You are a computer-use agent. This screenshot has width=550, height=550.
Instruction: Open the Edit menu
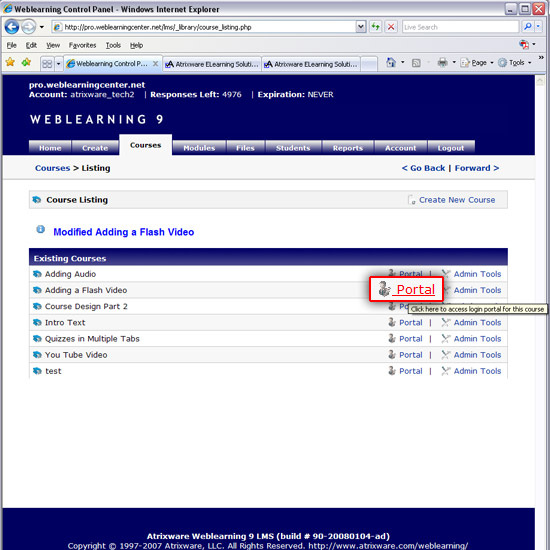tap(31, 45)
